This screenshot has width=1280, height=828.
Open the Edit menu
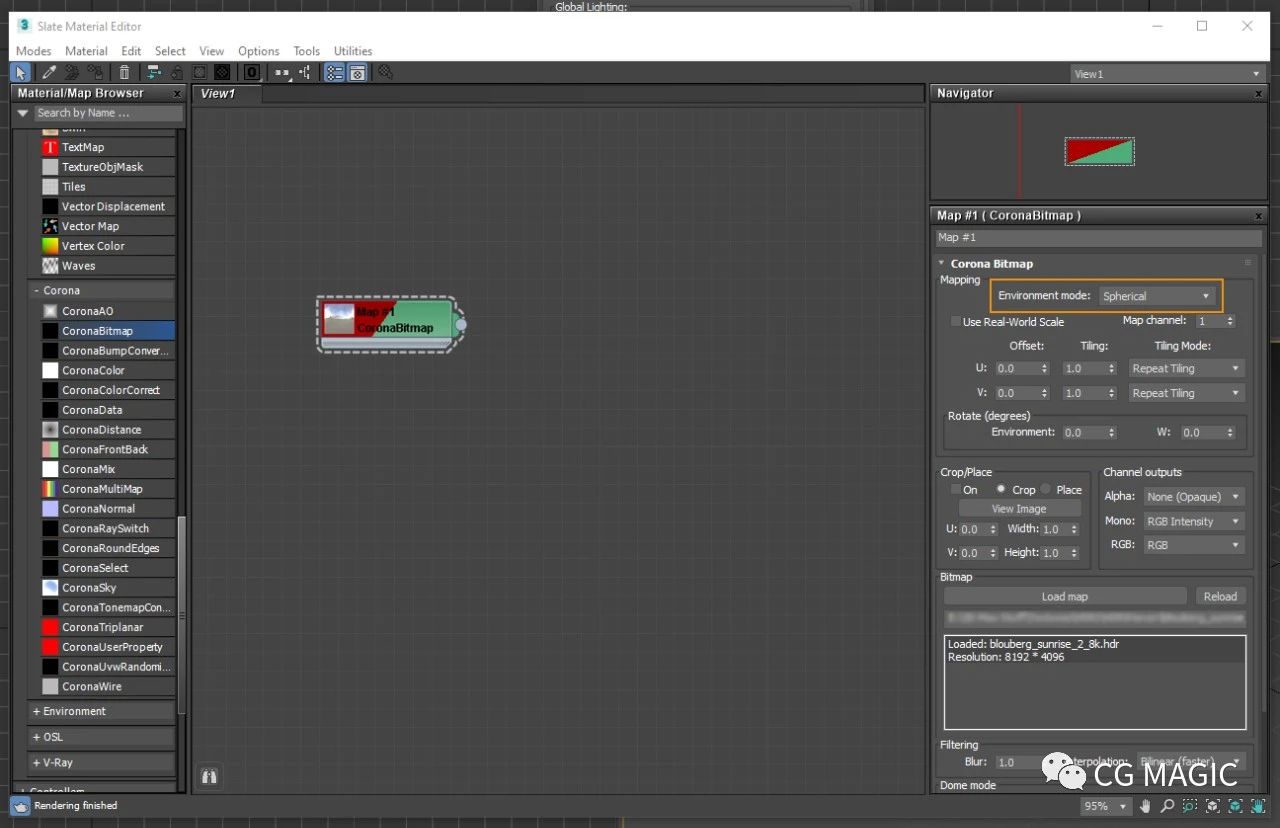pyautogui.click(x=131, y=51)
